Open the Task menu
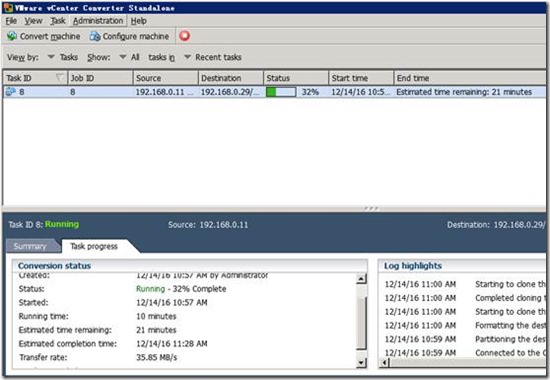 tap(58, 21)
